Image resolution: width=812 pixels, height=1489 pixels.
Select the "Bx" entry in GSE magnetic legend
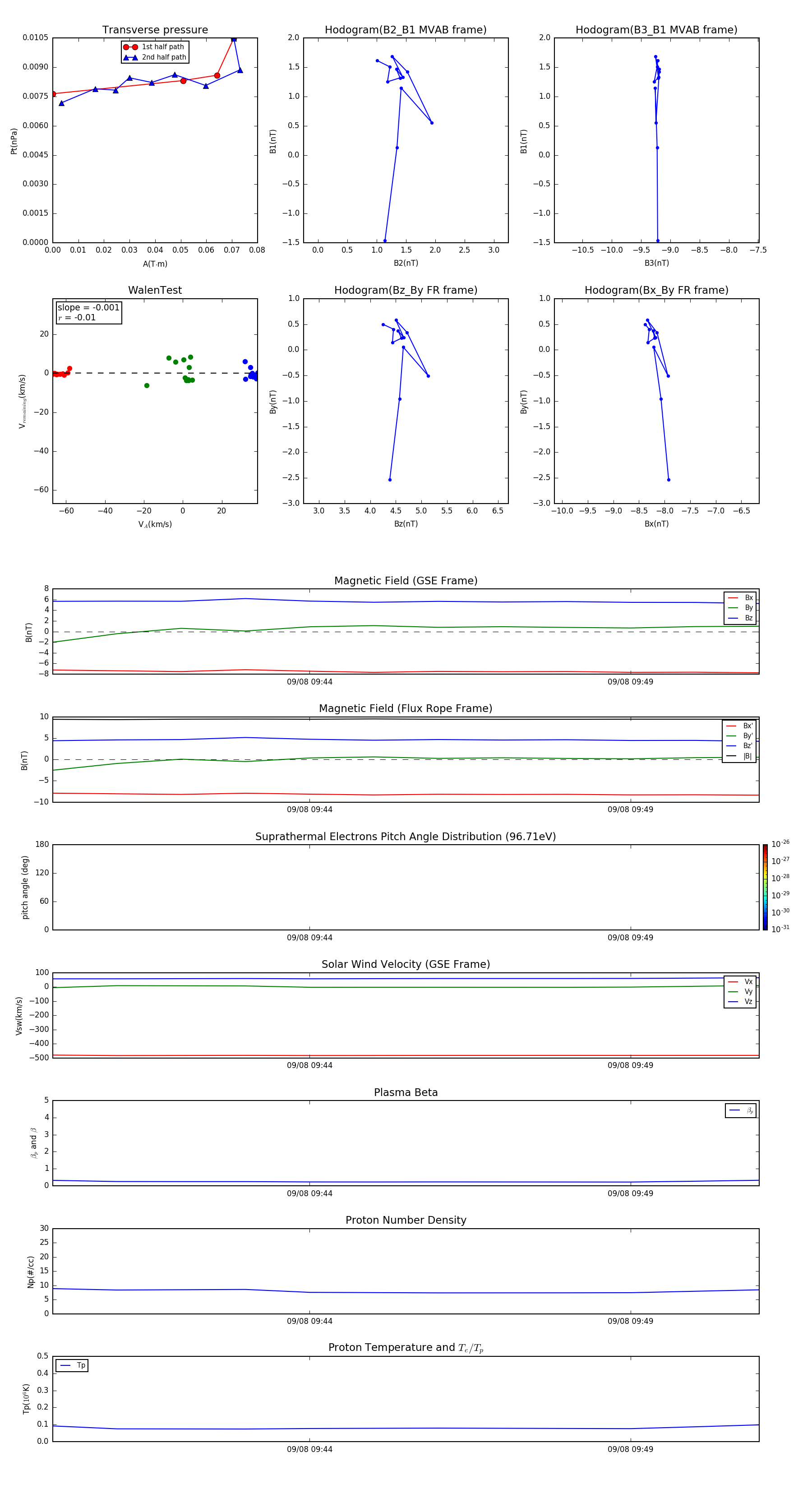coord(741,598)
